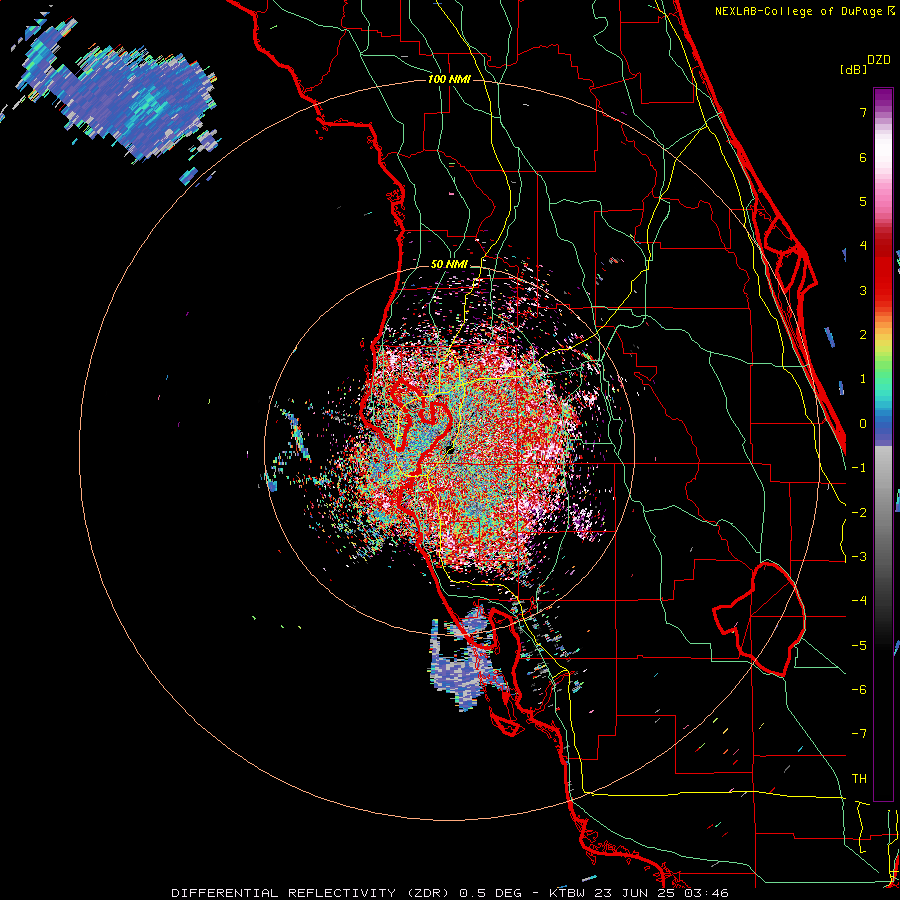900x900 pixels.
Task: Click the -3 value on color scale
Action: (859, 557)
